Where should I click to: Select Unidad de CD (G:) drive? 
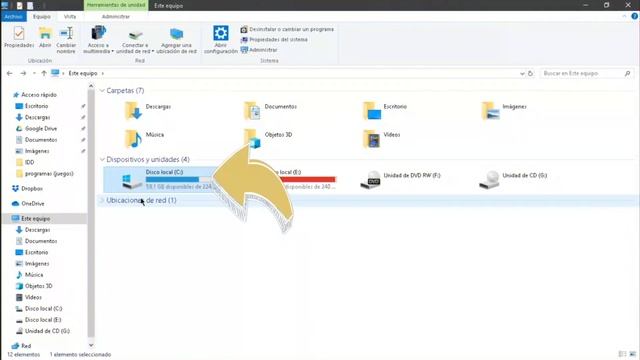tap(513, 180)
